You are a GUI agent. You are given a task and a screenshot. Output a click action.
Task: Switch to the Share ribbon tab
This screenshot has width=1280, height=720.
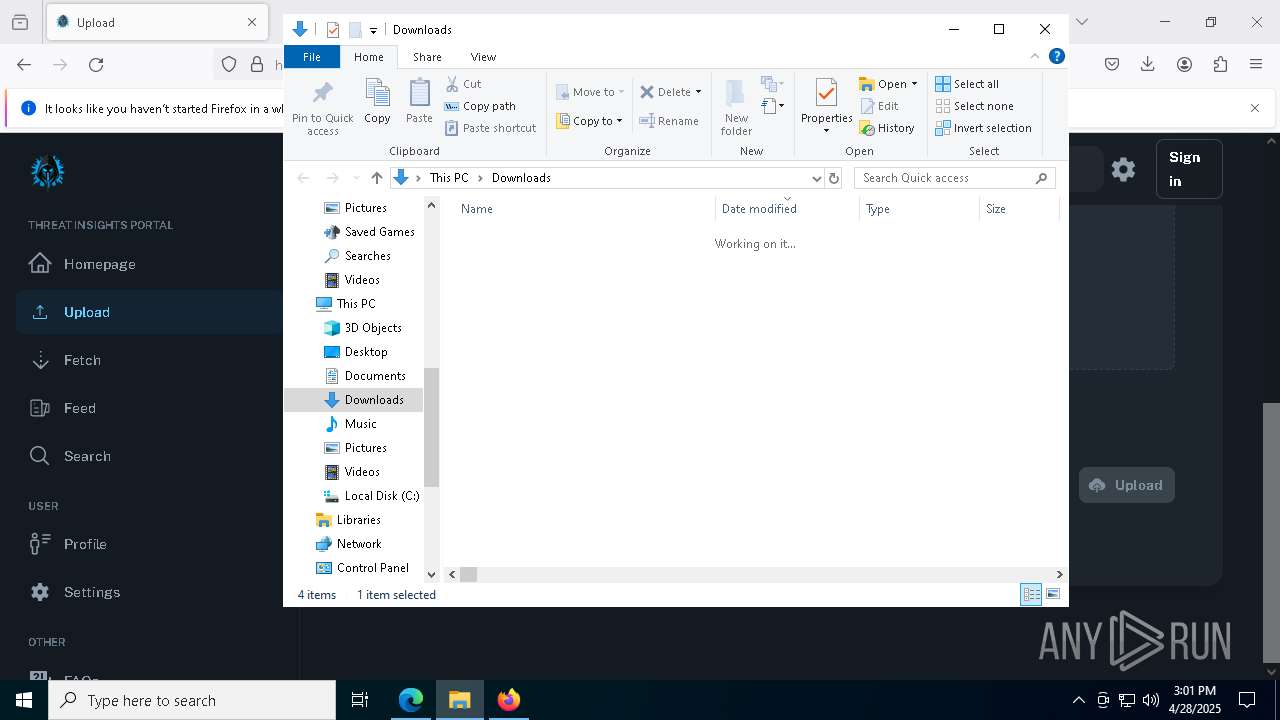coord(427,57)
